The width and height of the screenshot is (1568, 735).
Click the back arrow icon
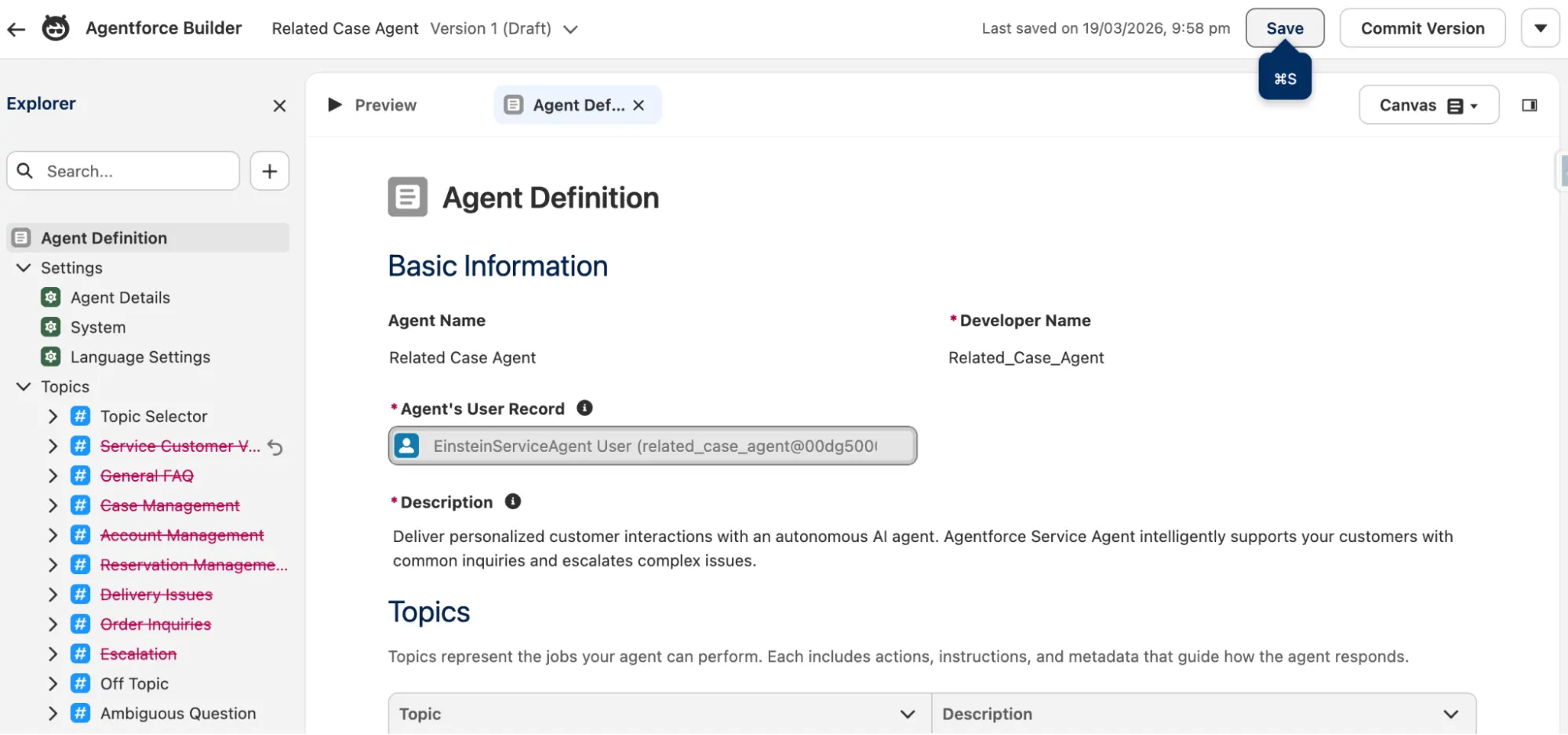16,29
